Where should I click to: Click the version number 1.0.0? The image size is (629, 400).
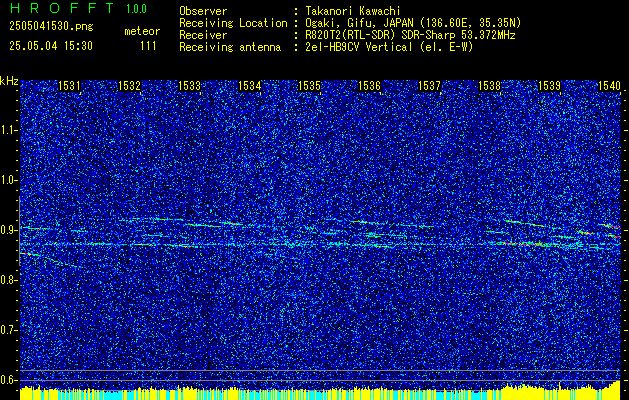click(136, 9)
